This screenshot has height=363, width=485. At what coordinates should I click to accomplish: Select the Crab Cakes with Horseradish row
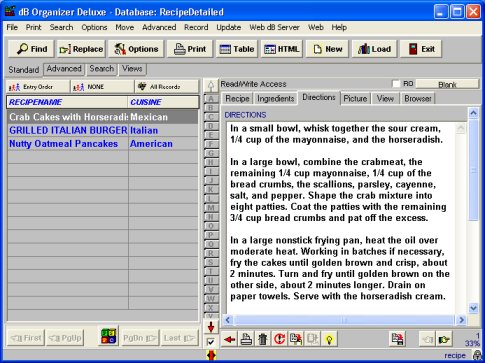(103, 117)
